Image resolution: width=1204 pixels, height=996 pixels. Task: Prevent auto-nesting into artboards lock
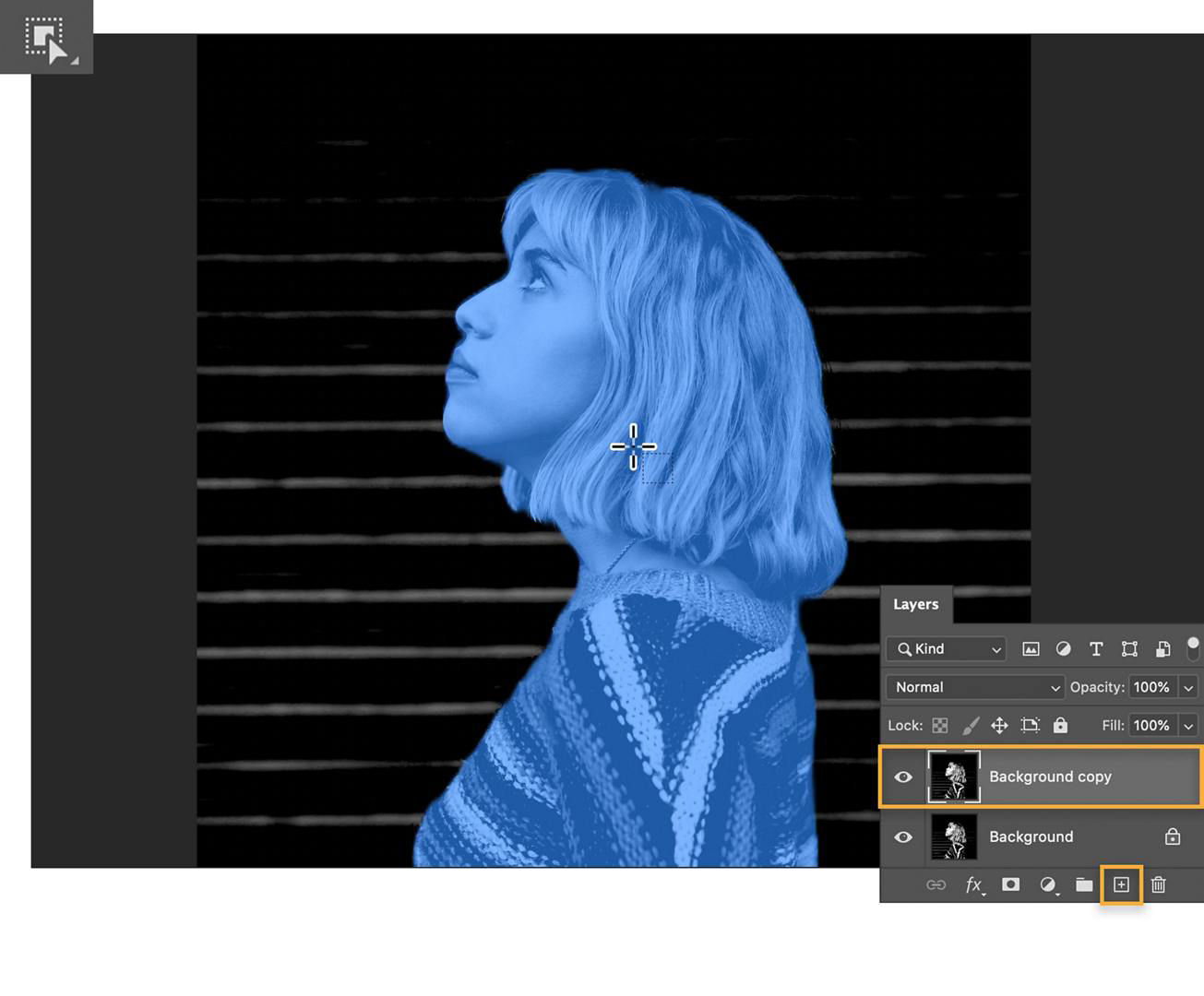click(x=1031, y=726)
